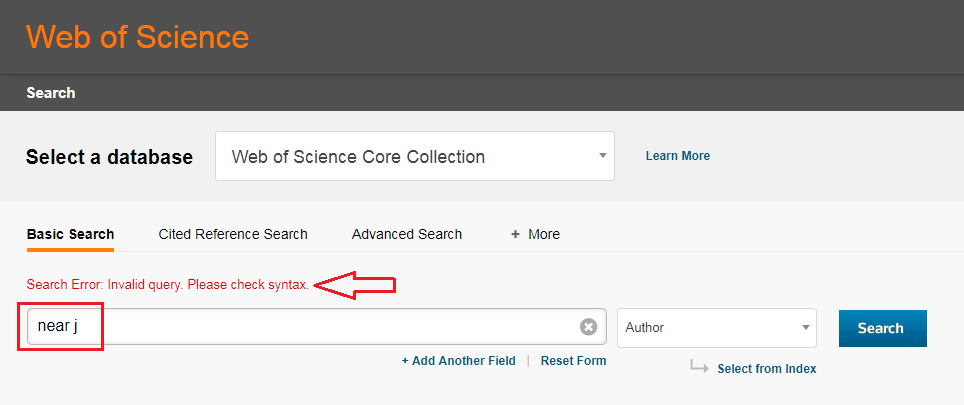
Task: Click Search in the dark header bar
Action: click(x=51, y=93)
